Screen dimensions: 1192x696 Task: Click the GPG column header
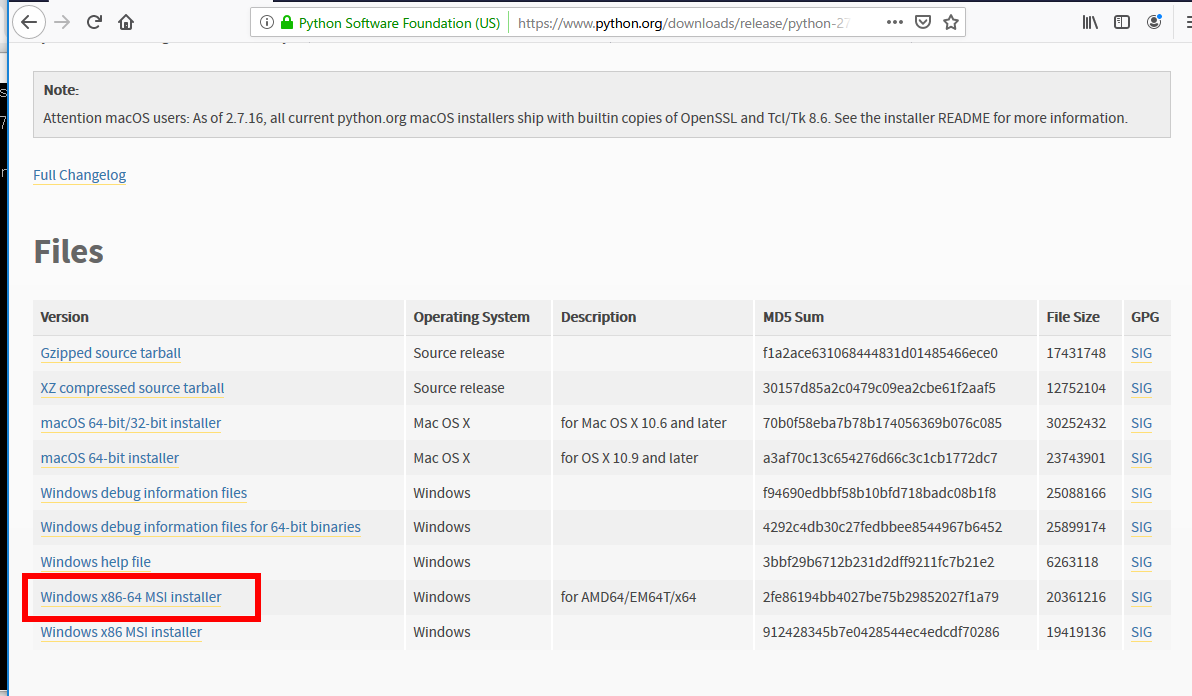pos(1145,317)
